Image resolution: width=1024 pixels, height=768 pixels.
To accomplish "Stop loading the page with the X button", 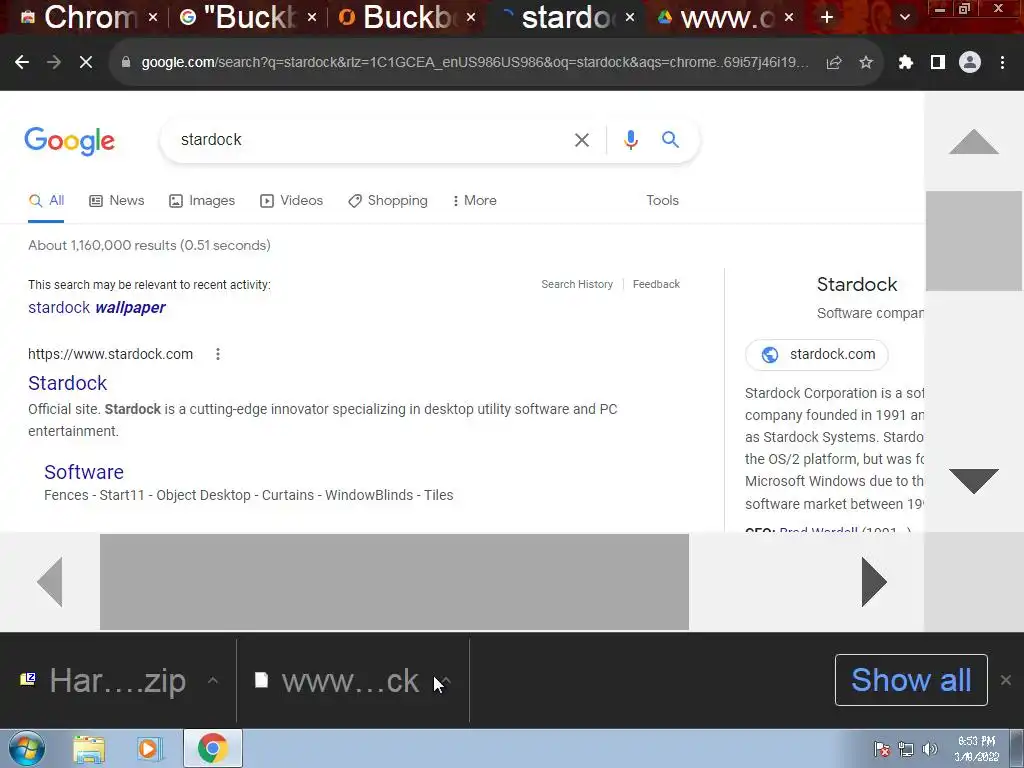I will pos(86,62).
